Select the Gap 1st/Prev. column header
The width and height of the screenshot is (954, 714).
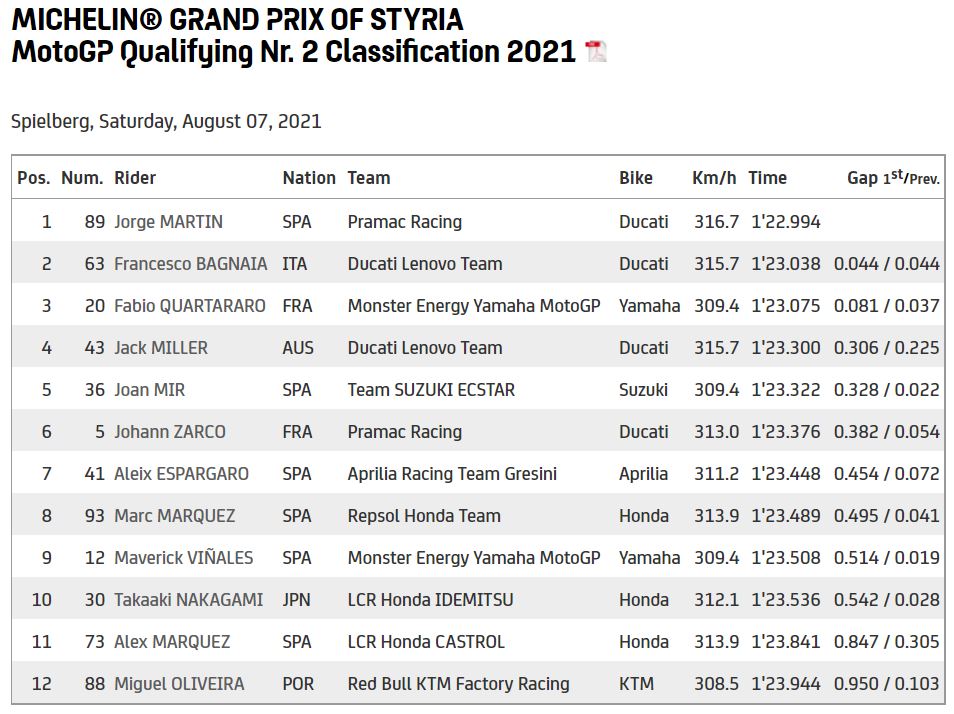pyautogui.click(x=893, y=178)
